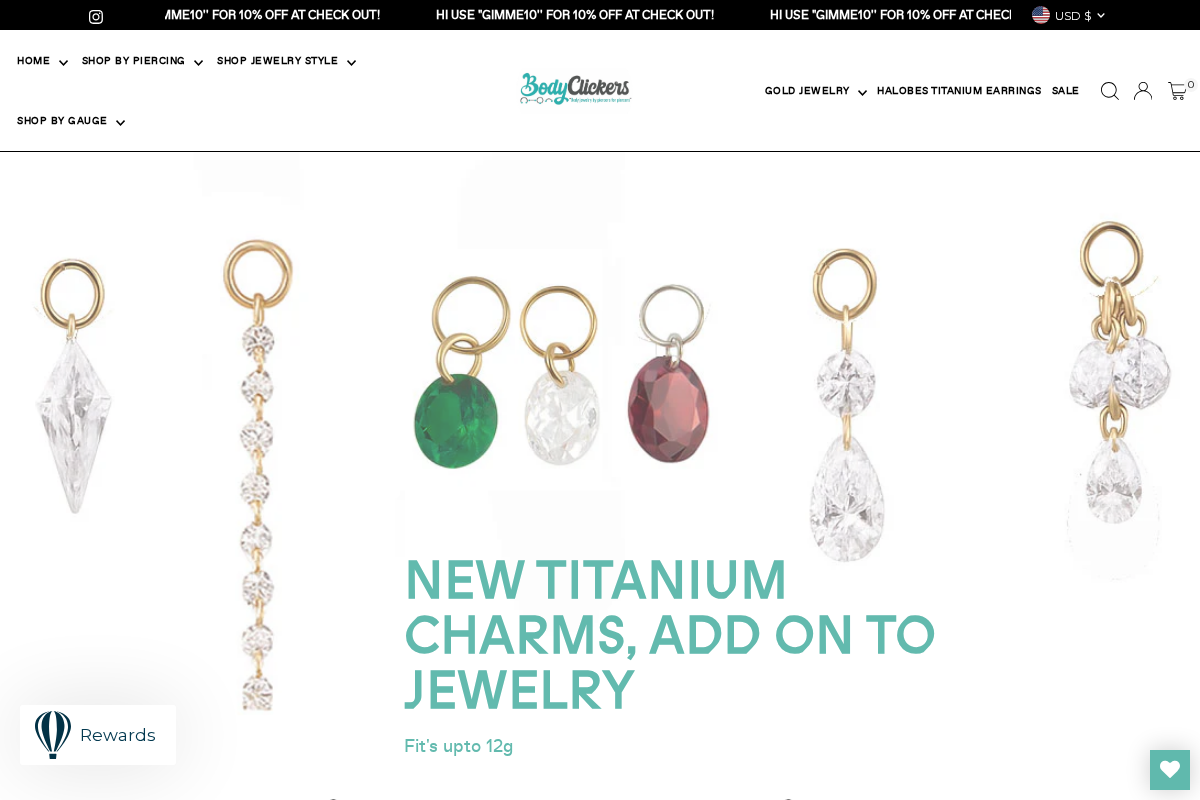Open the shopping cart icon

(x=1177, y=91)
